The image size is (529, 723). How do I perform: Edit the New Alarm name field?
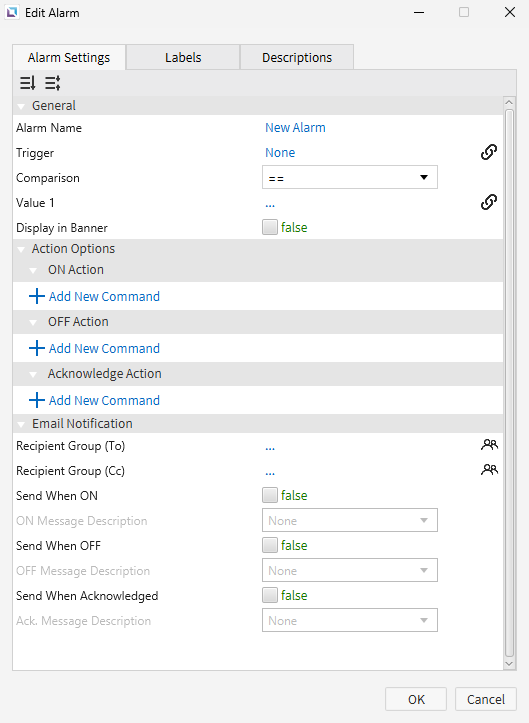[x=295, y=128]
